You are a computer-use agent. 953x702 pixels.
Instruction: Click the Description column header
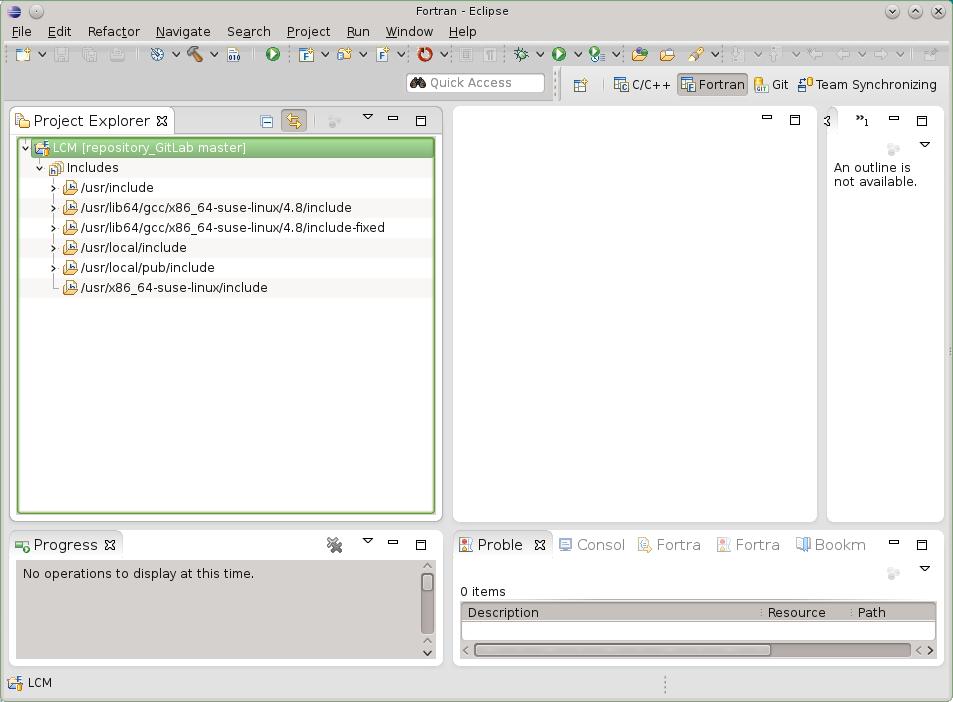point(610,613)
